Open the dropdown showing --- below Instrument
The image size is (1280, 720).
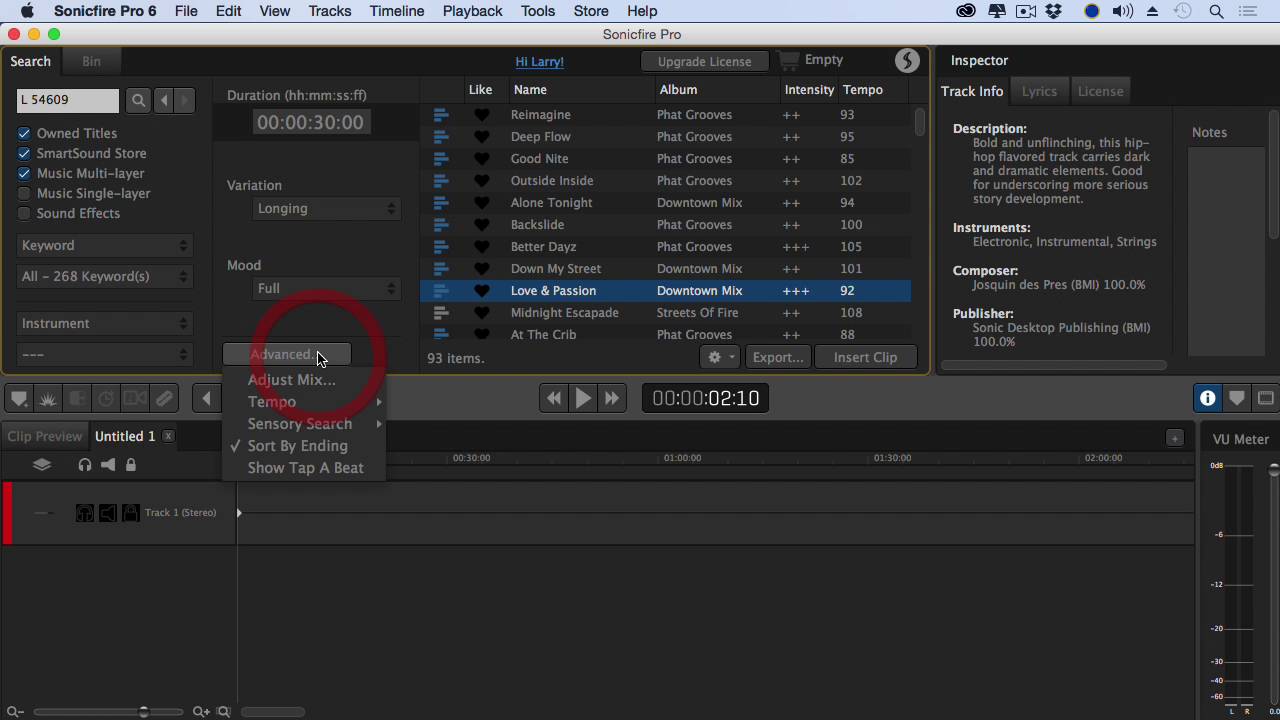[x=104, y=354]
